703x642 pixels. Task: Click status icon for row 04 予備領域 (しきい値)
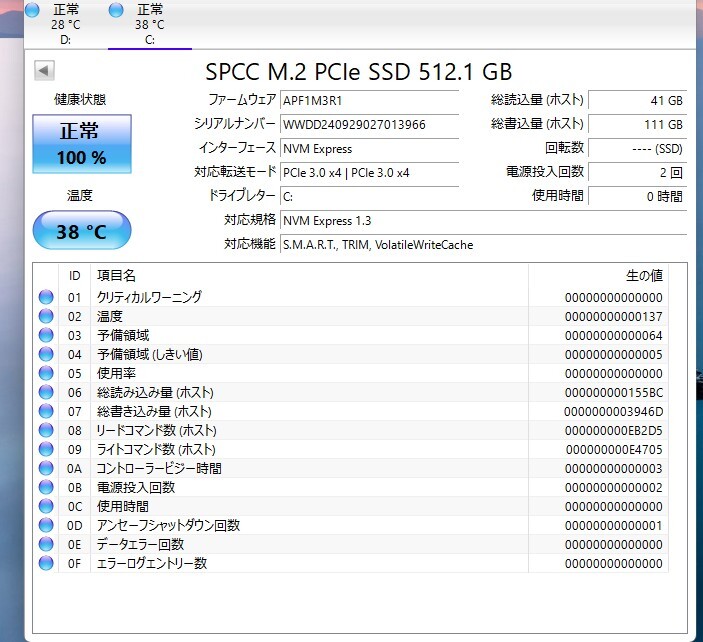(46, 354)
